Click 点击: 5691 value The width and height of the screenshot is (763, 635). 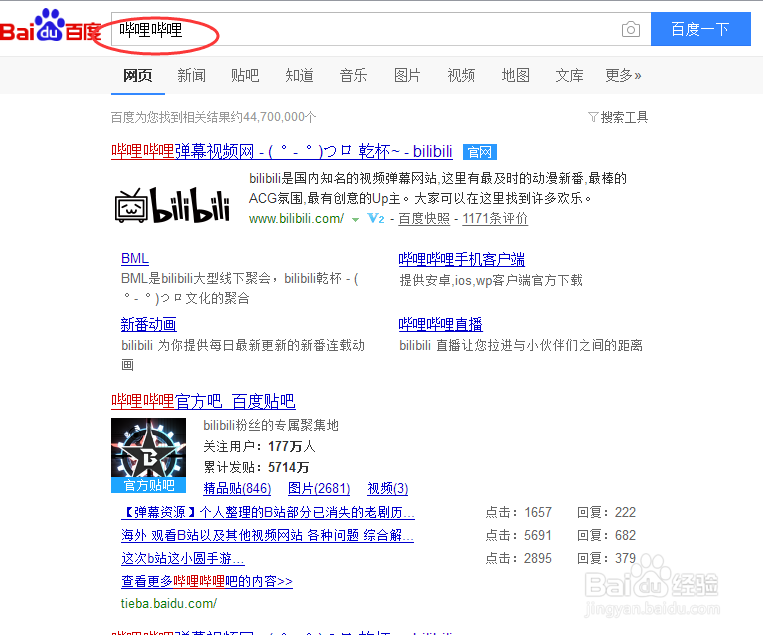point(518,535)
